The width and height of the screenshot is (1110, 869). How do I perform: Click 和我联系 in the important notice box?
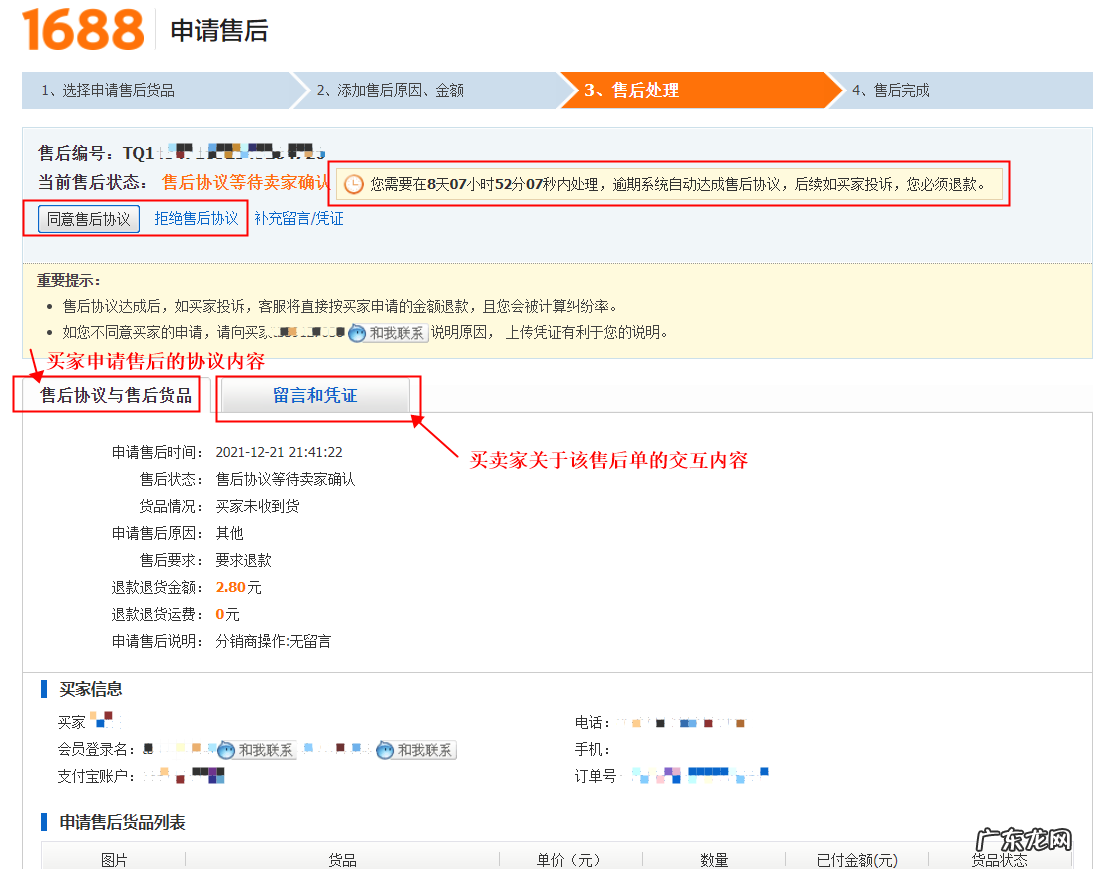point(389,333)
